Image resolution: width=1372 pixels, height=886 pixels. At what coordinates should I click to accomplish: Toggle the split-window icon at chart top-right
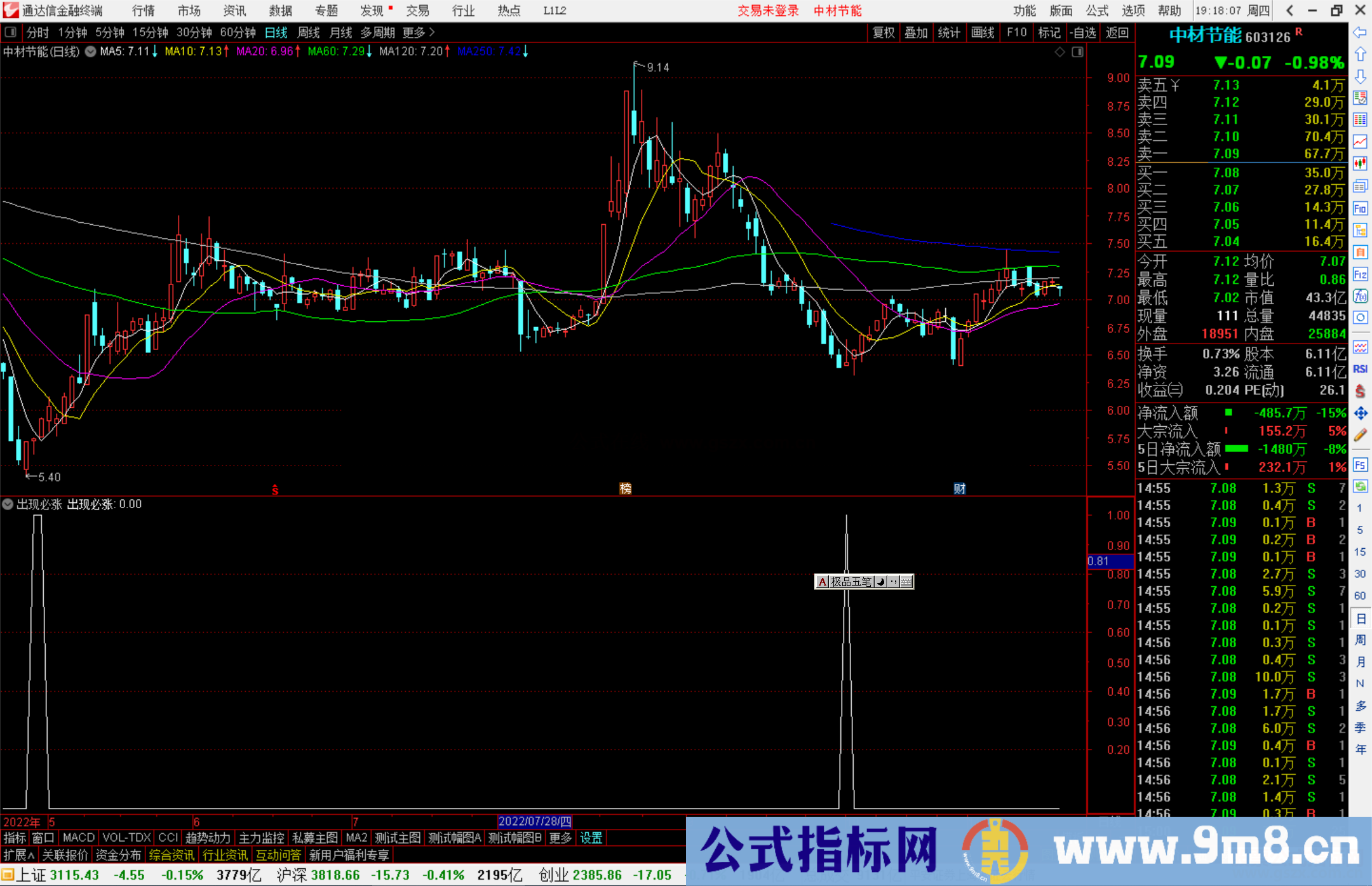1077,51
